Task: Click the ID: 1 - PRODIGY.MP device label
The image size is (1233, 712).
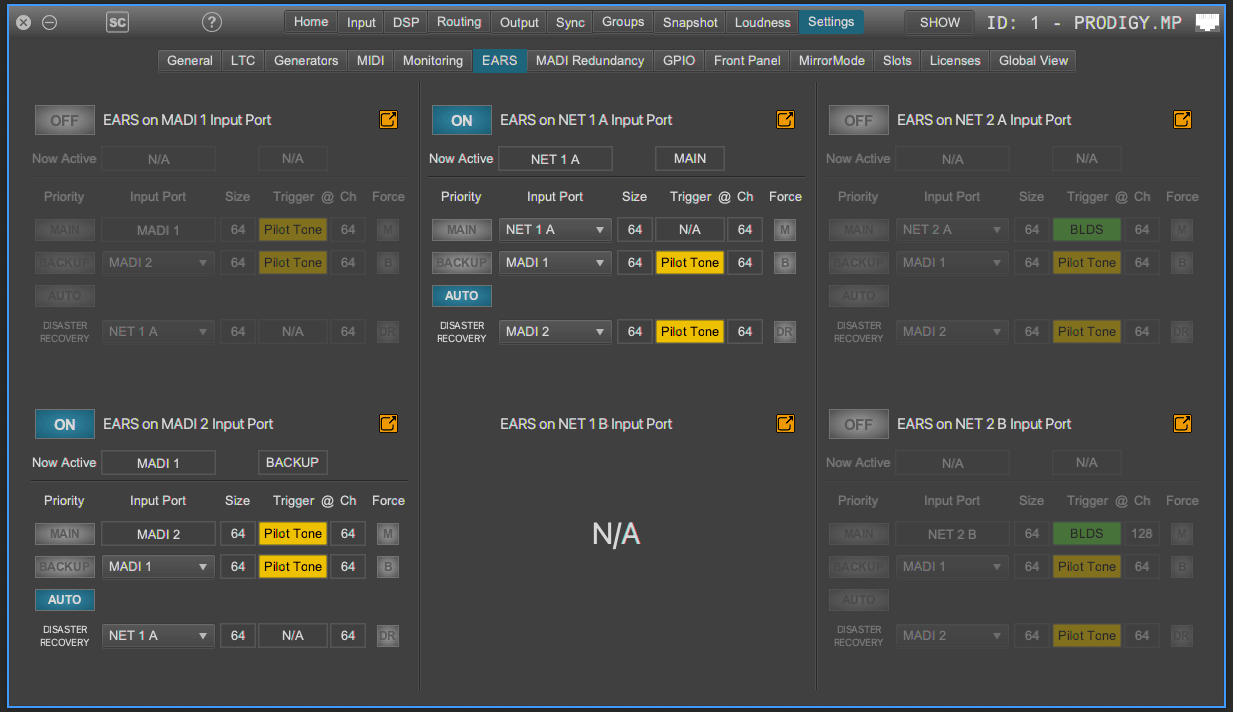Action: [1084, 22]
